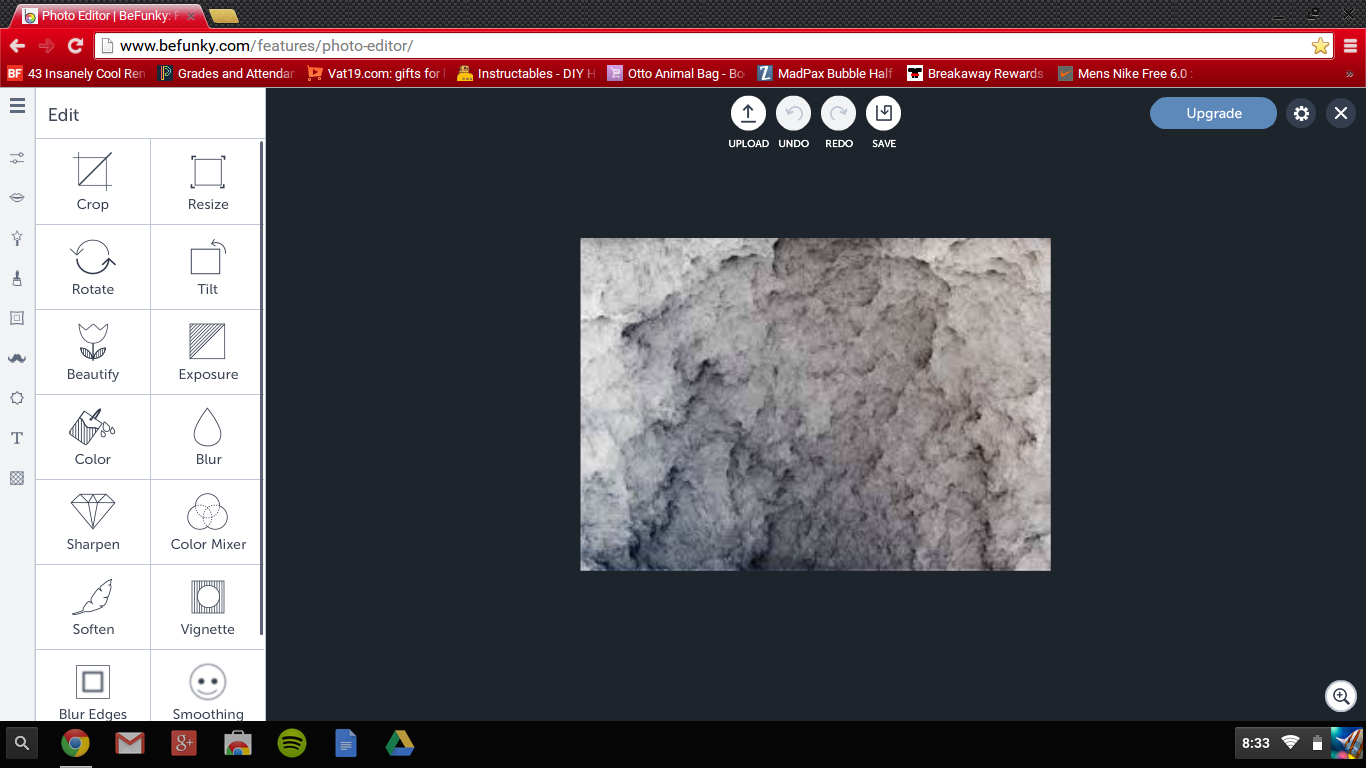Show more bookmarks overflow chevron
This screenshot has width=1366, height=768.
tap(1349, 74)
